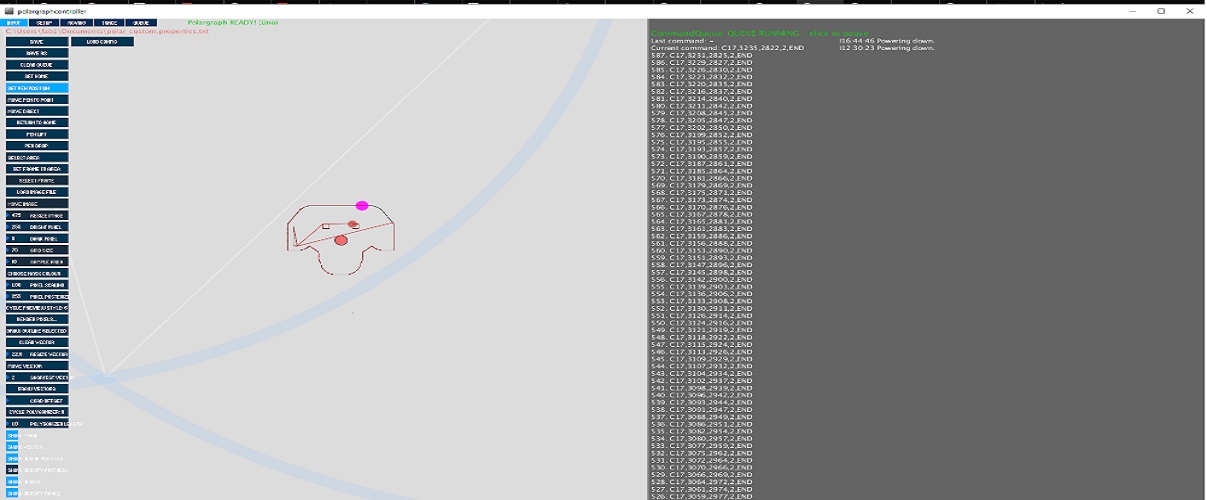Click the RENDER PIXELS... button
The image size is (1207, 500).
coord(37,319)
